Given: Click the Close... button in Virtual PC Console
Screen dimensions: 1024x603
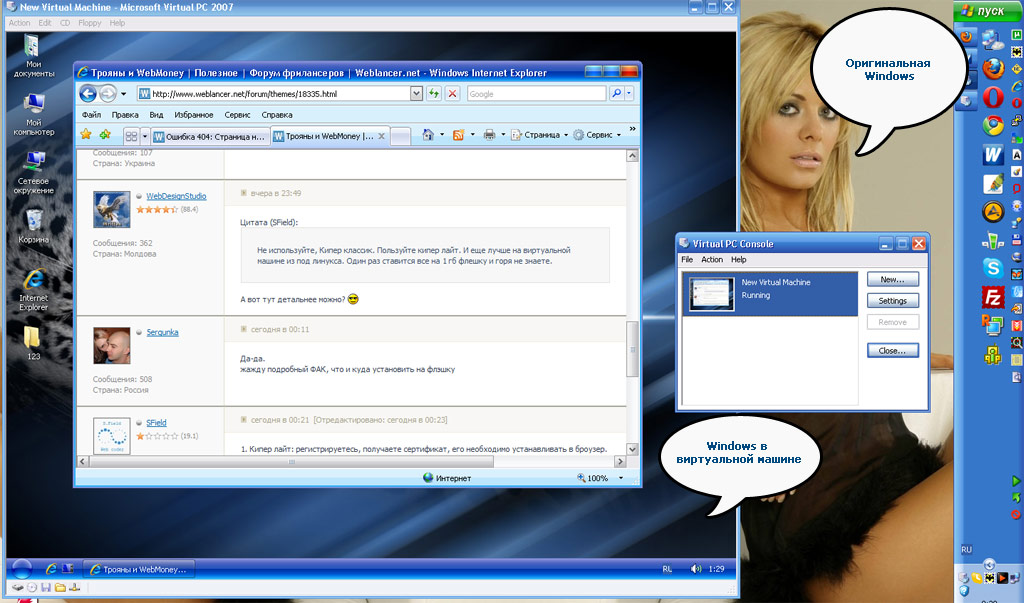Looking at the screenshot, I should 893,351.
